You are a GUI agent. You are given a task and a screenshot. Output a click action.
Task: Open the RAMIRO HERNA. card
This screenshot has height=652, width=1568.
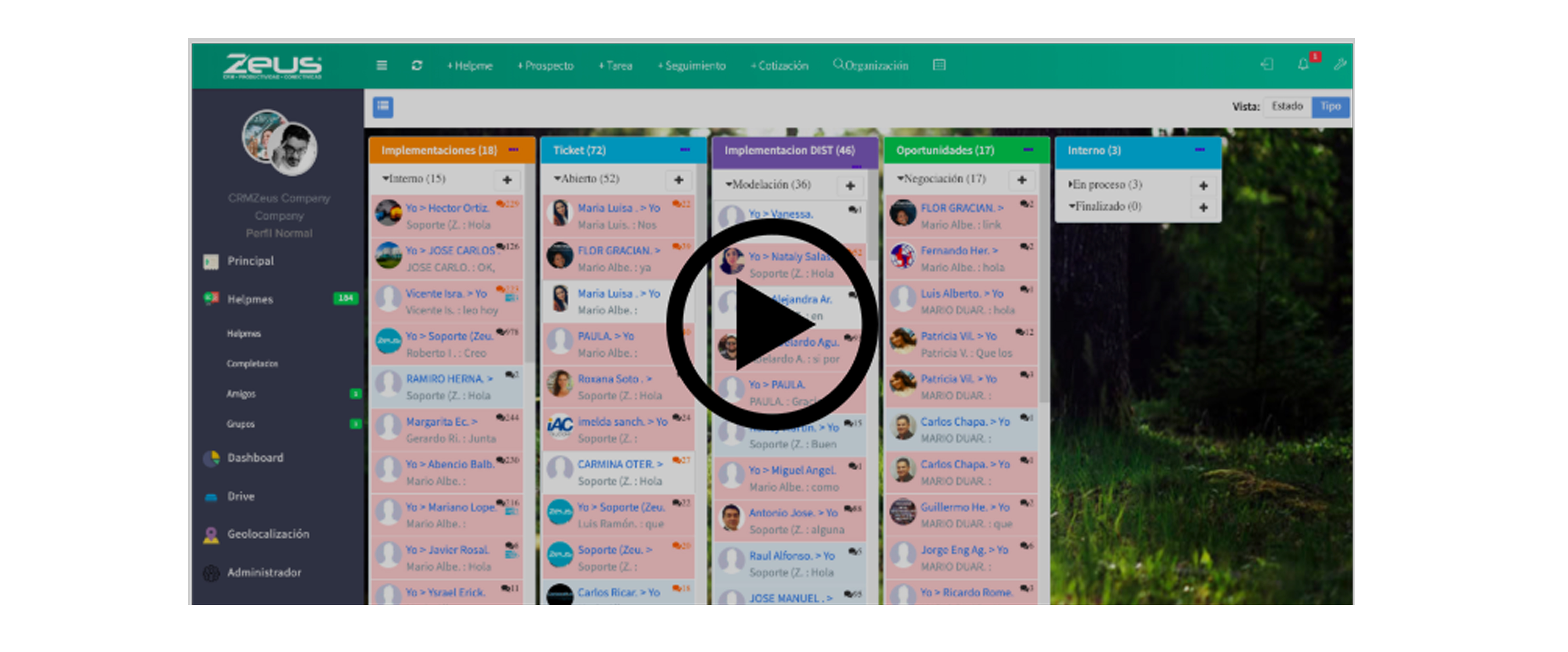pyautogui.click(x=447, y=387)
